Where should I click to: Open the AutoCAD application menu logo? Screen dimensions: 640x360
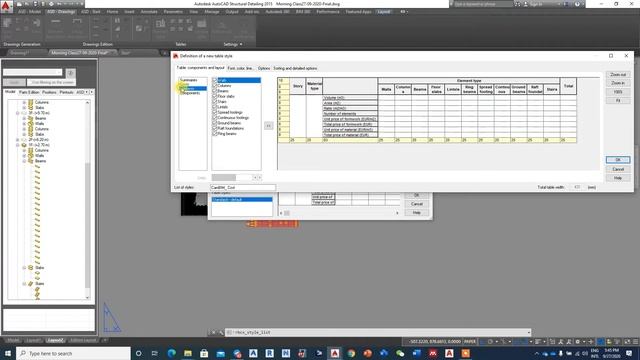(6, 6)
